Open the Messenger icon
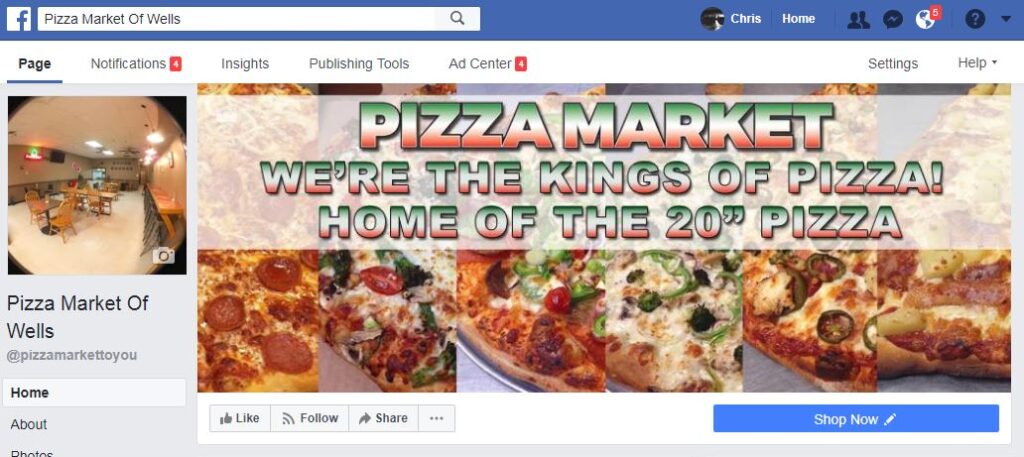The height and width of the screenshot is (457, 1024). pos(892,20)
